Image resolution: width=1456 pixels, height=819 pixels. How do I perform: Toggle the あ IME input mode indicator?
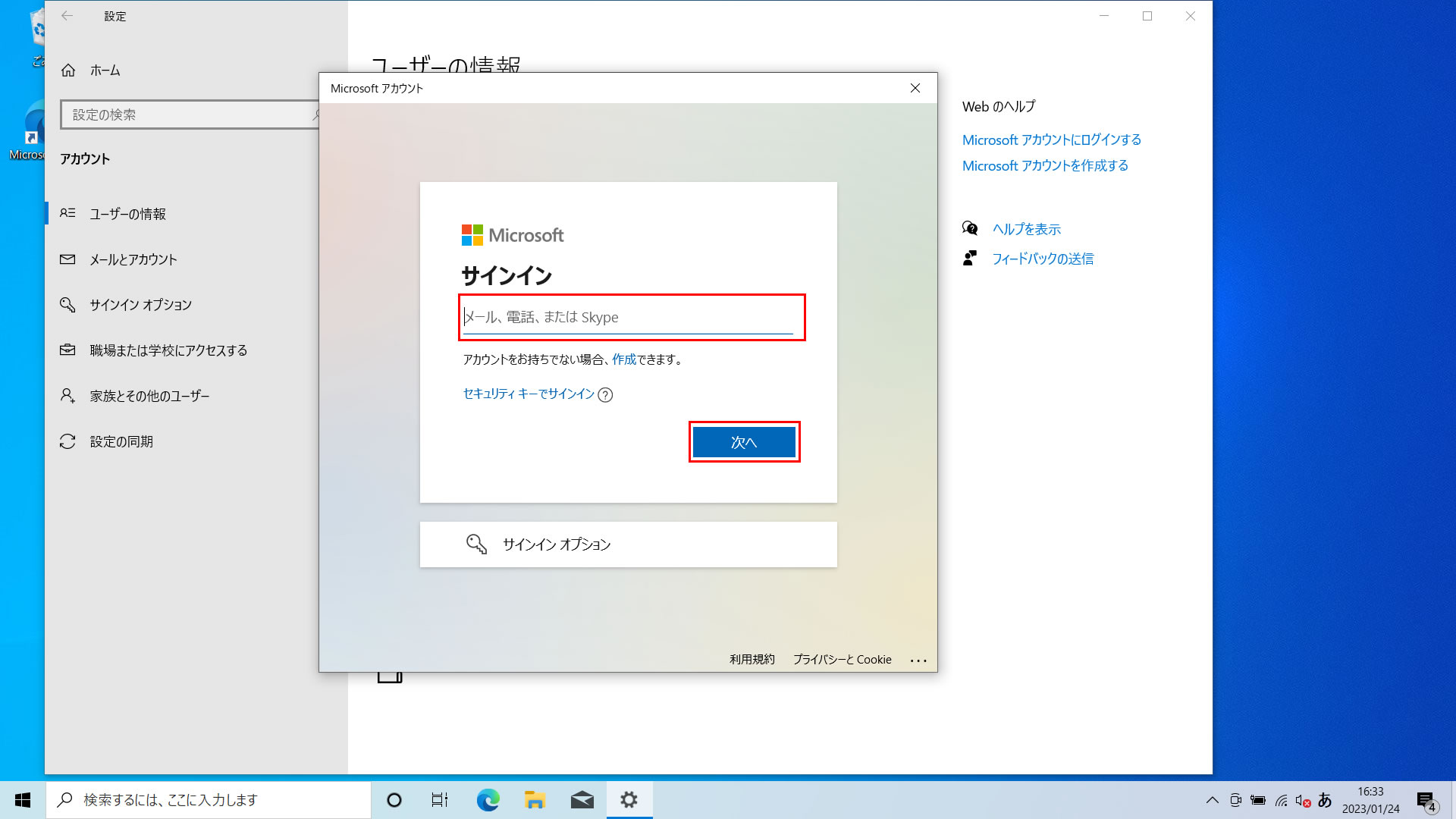coord(1325,800)
